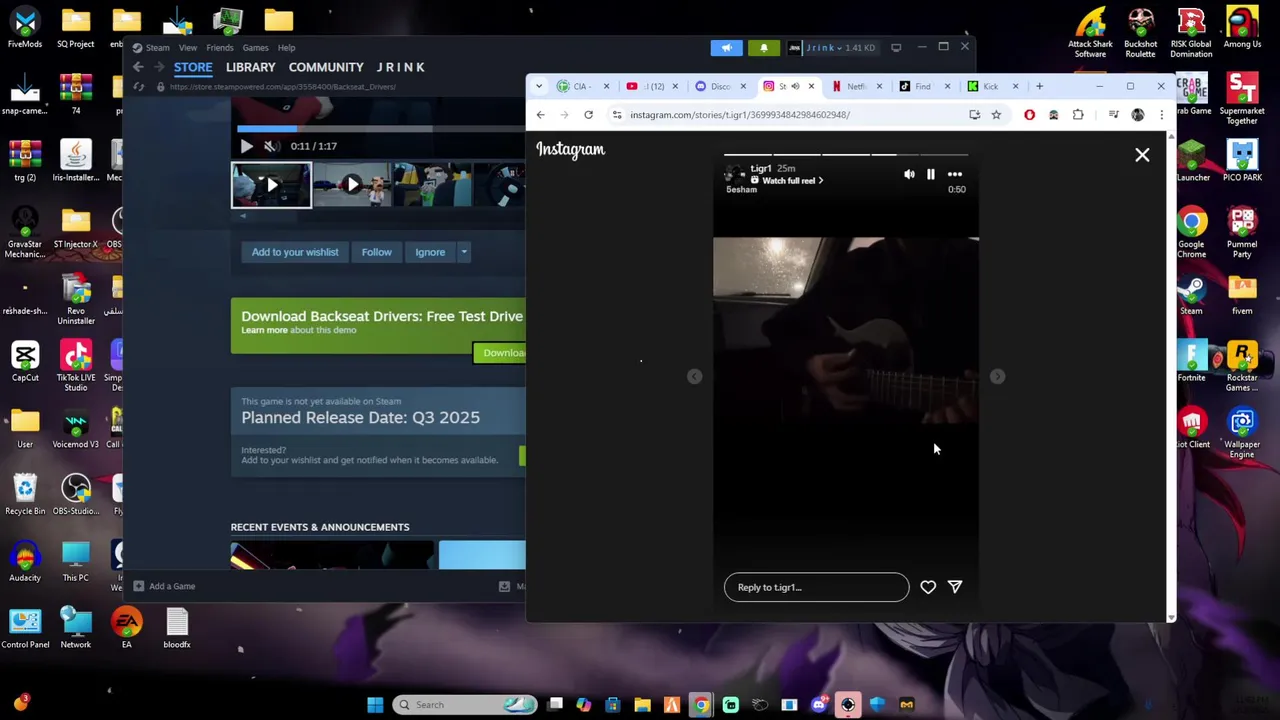Viewport: 1280px width, 720px height.
Task: Open the Opera red extension icon
Action: (1029, 115)
